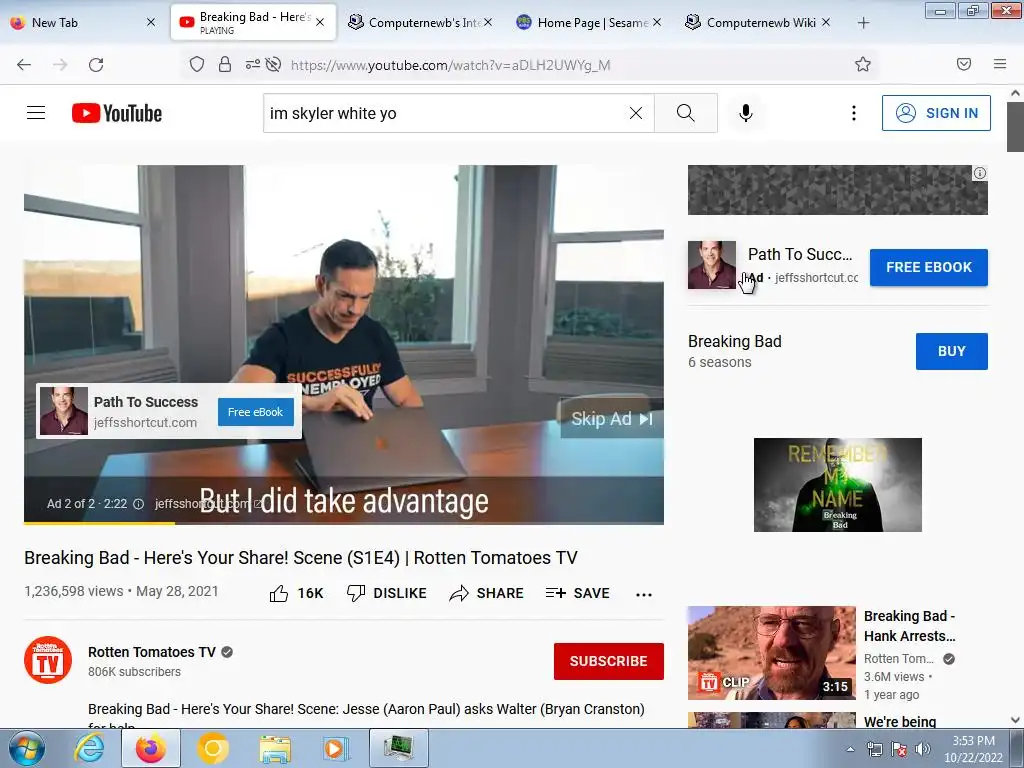1024x768 pixels.
Task: Start voice search with the microphone icon
Action: click(x=745, y=113)
